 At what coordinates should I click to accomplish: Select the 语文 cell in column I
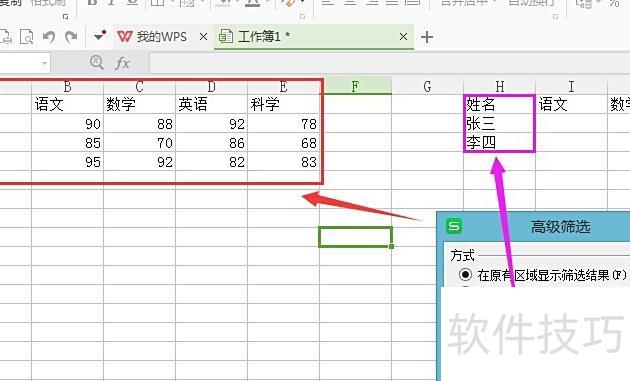[571, 104]
